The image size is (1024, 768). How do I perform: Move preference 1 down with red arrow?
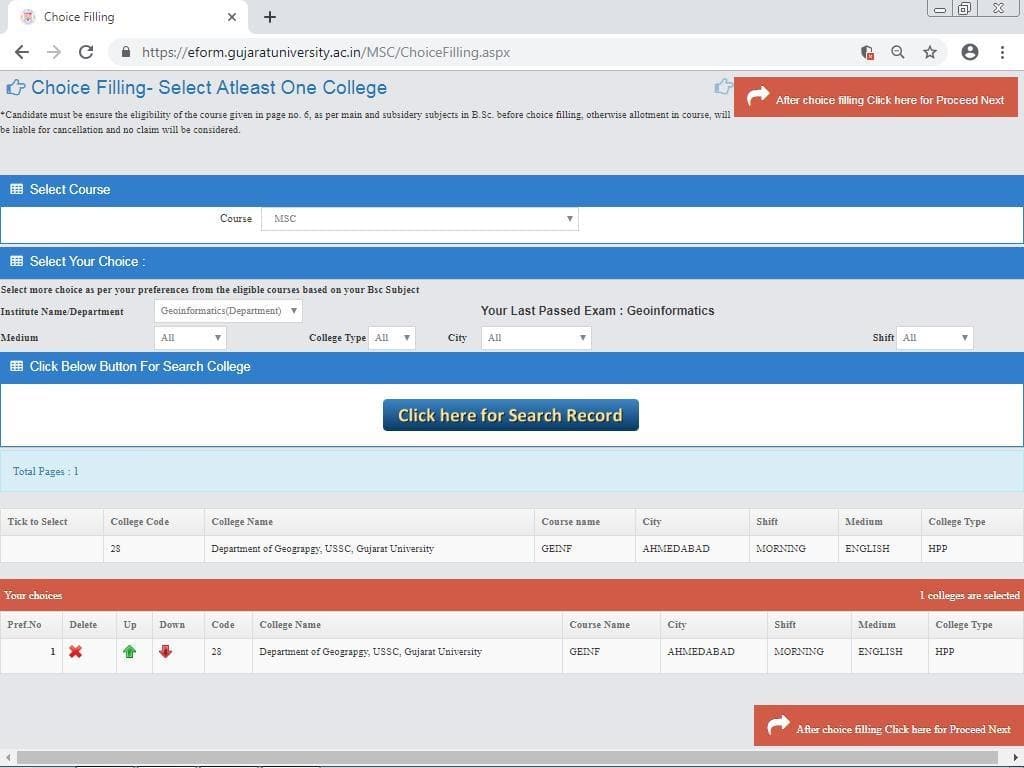[166, 651]
